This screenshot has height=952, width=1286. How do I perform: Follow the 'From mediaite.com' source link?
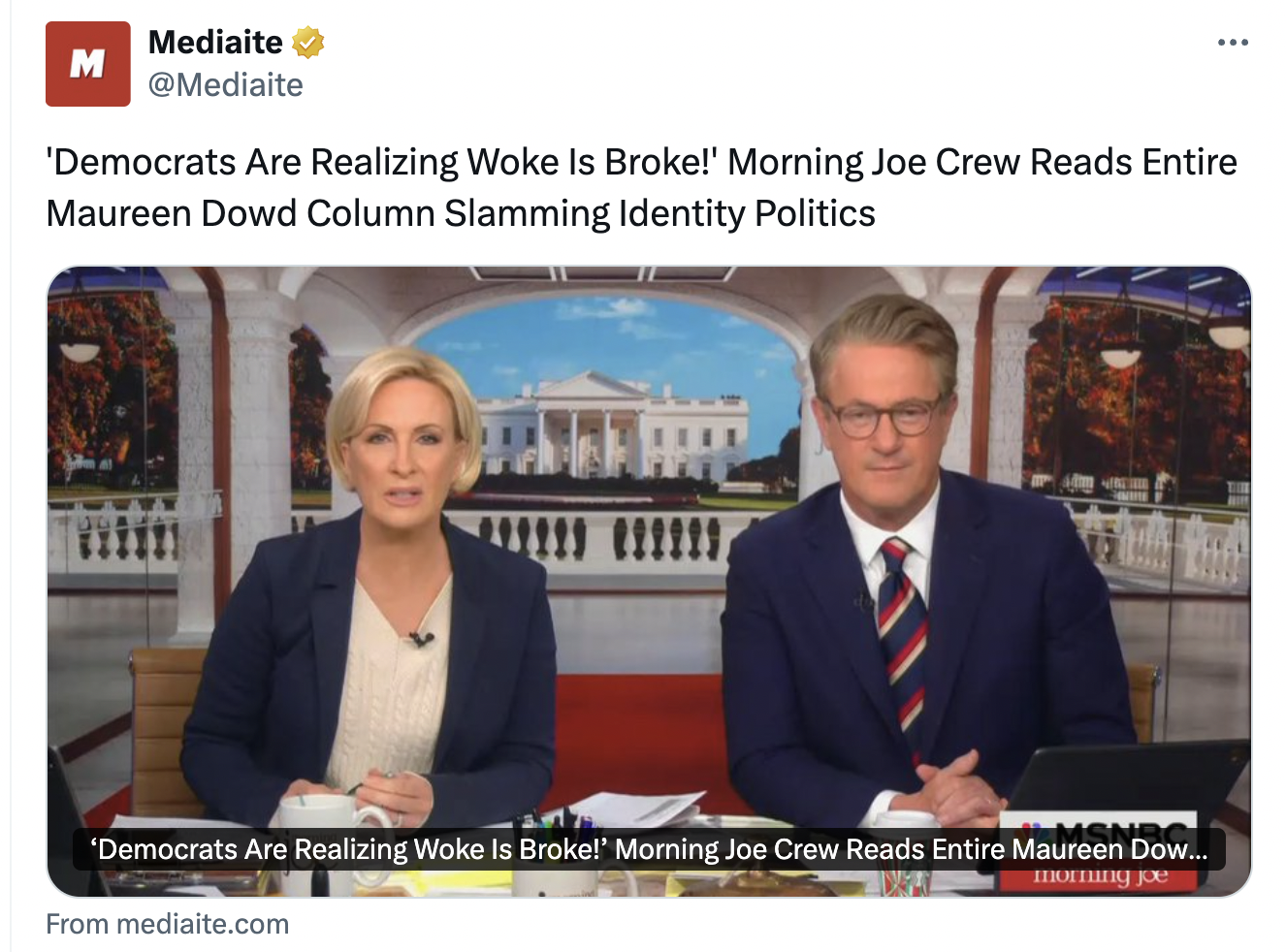coord(168,924)
